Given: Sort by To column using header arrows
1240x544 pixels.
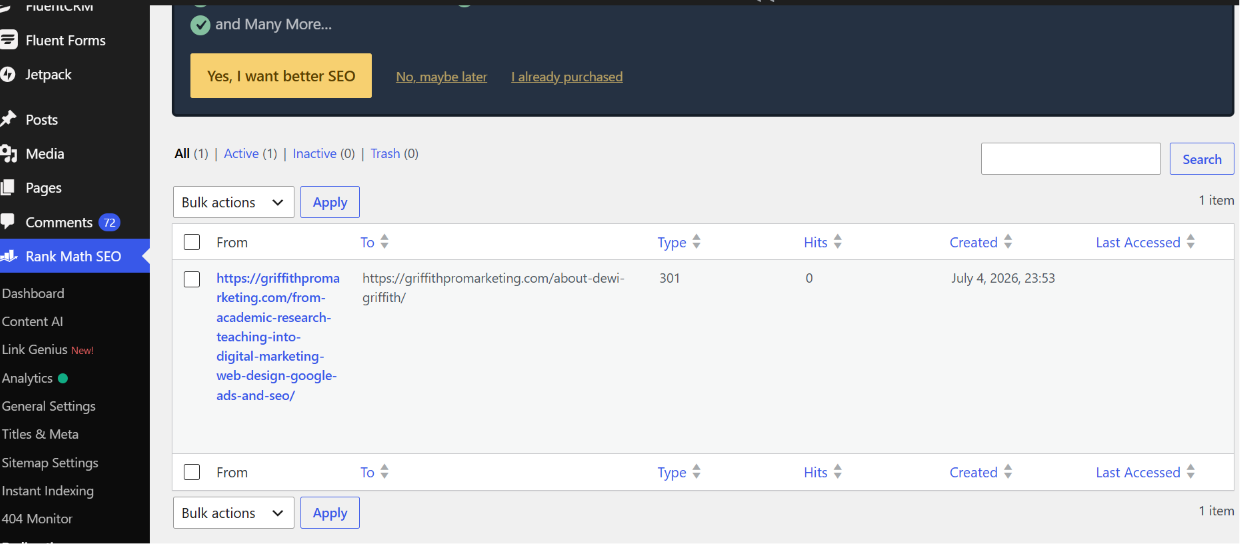Looking at the screenshot, I should point(384,242).
